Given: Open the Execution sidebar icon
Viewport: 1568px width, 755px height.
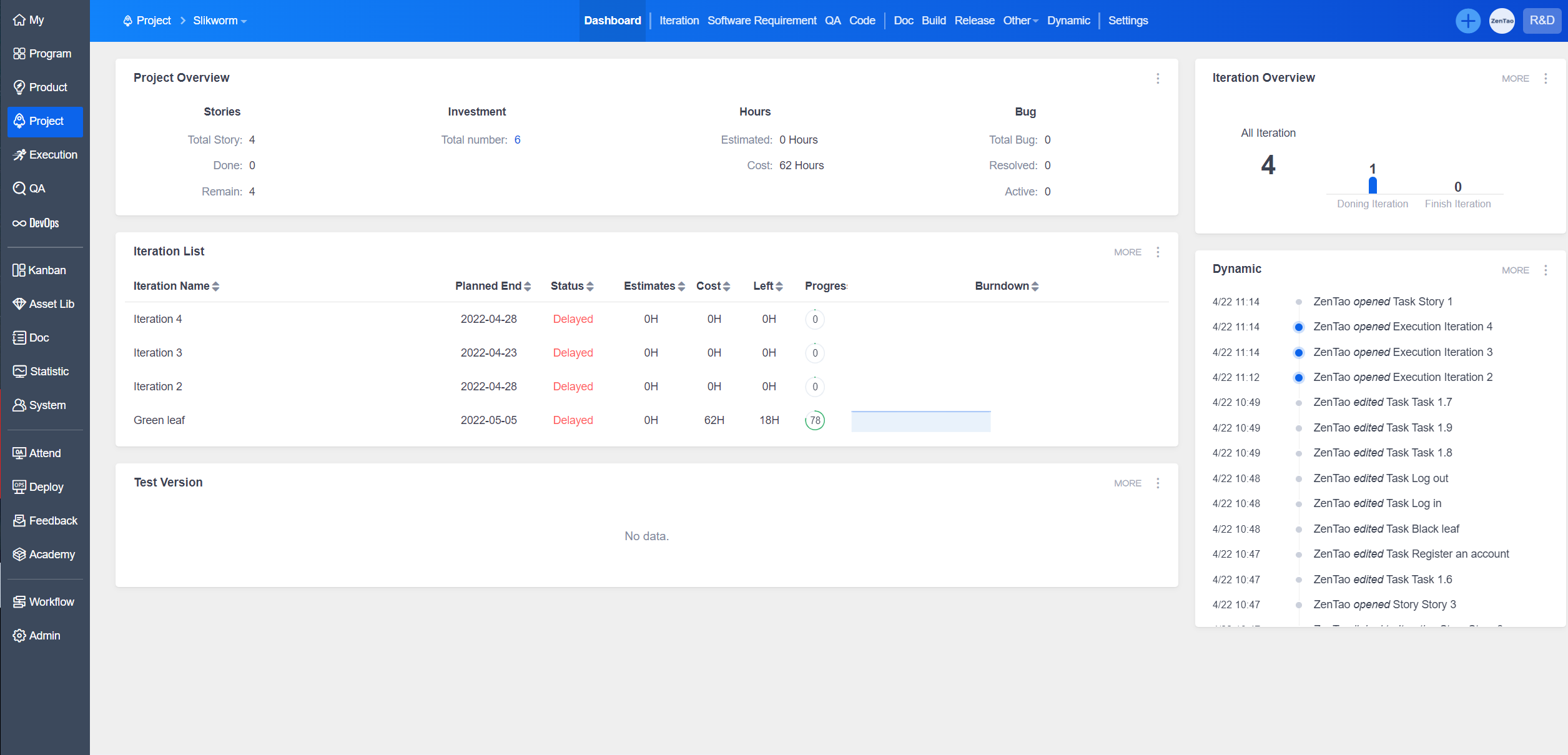Looking at the screenshot, I should coord(19,155).
